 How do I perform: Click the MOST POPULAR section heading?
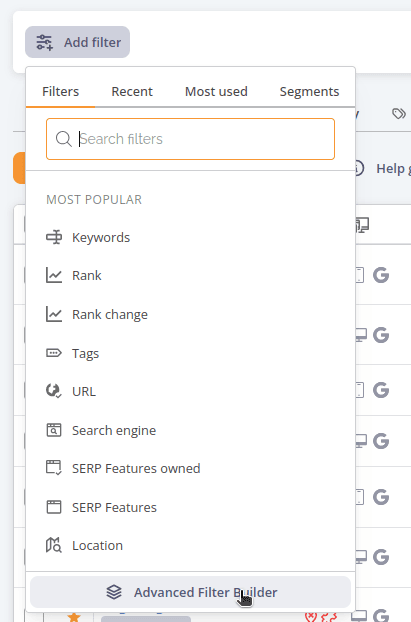point(94,200)
